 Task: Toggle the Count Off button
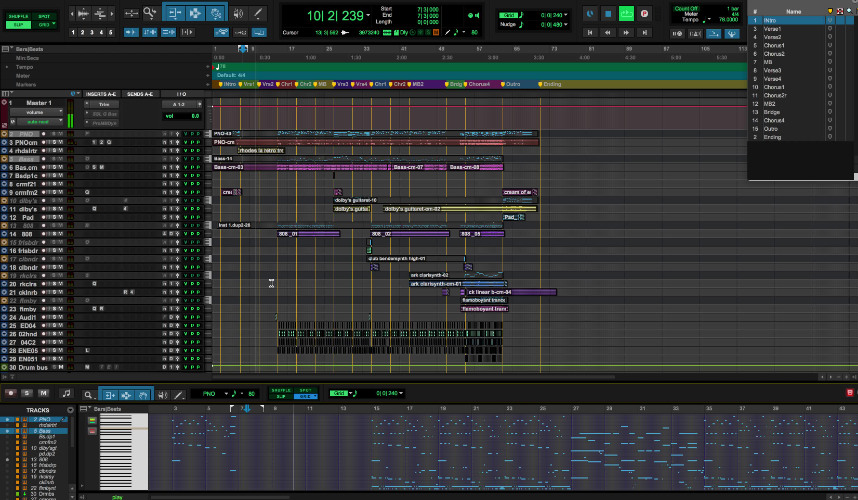click(686, 9)
